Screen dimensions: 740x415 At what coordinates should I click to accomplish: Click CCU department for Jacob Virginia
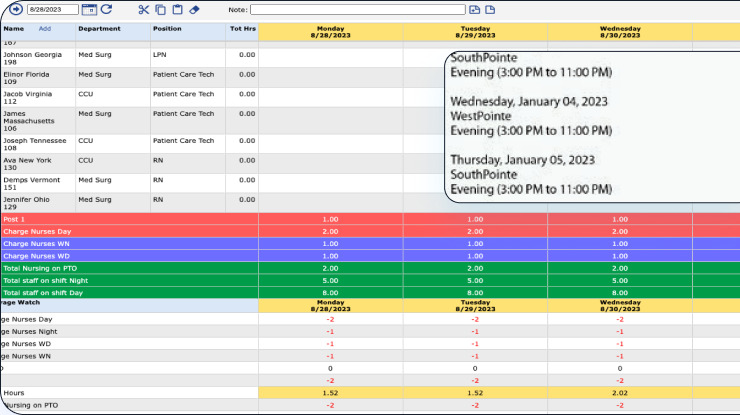(x=85, y=94)
